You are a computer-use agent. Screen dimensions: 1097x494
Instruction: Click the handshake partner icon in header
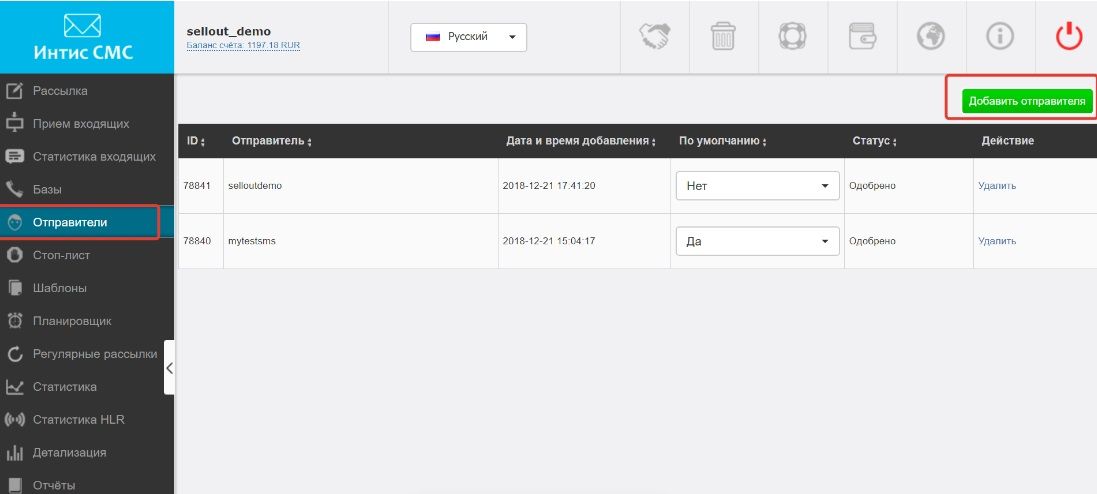click(x=655, y=36)
